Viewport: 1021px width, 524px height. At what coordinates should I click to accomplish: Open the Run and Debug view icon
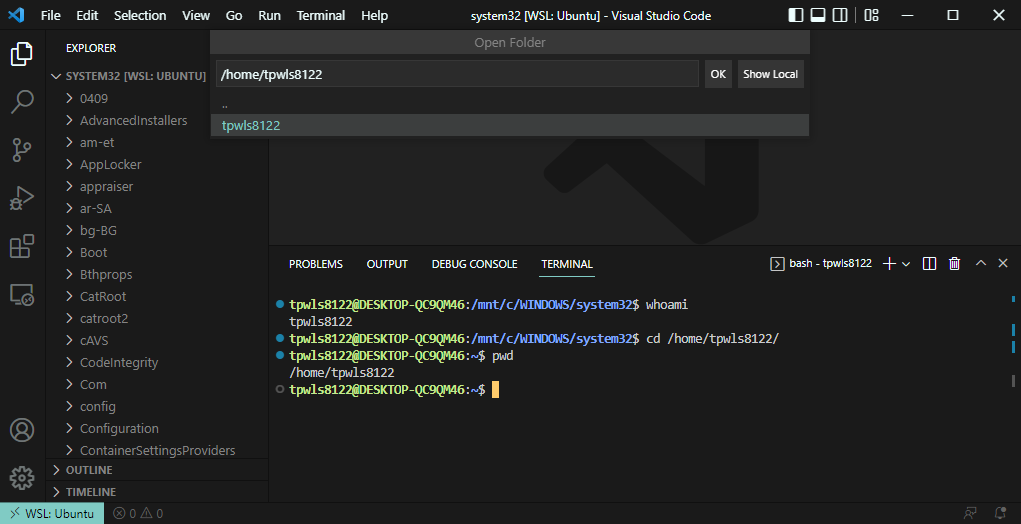click(x=22, y=199)
